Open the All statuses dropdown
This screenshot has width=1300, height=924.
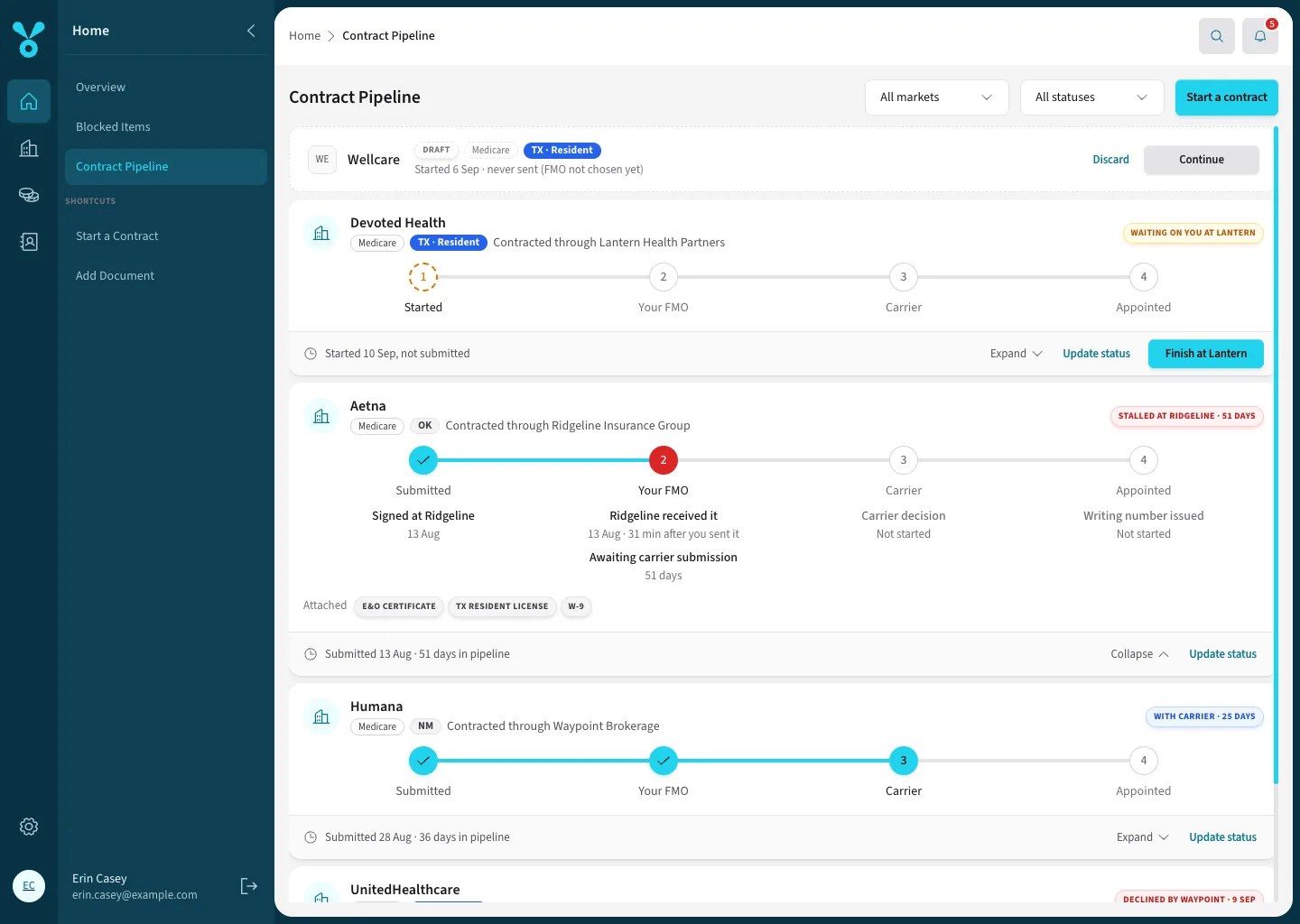click(1092, 97)
